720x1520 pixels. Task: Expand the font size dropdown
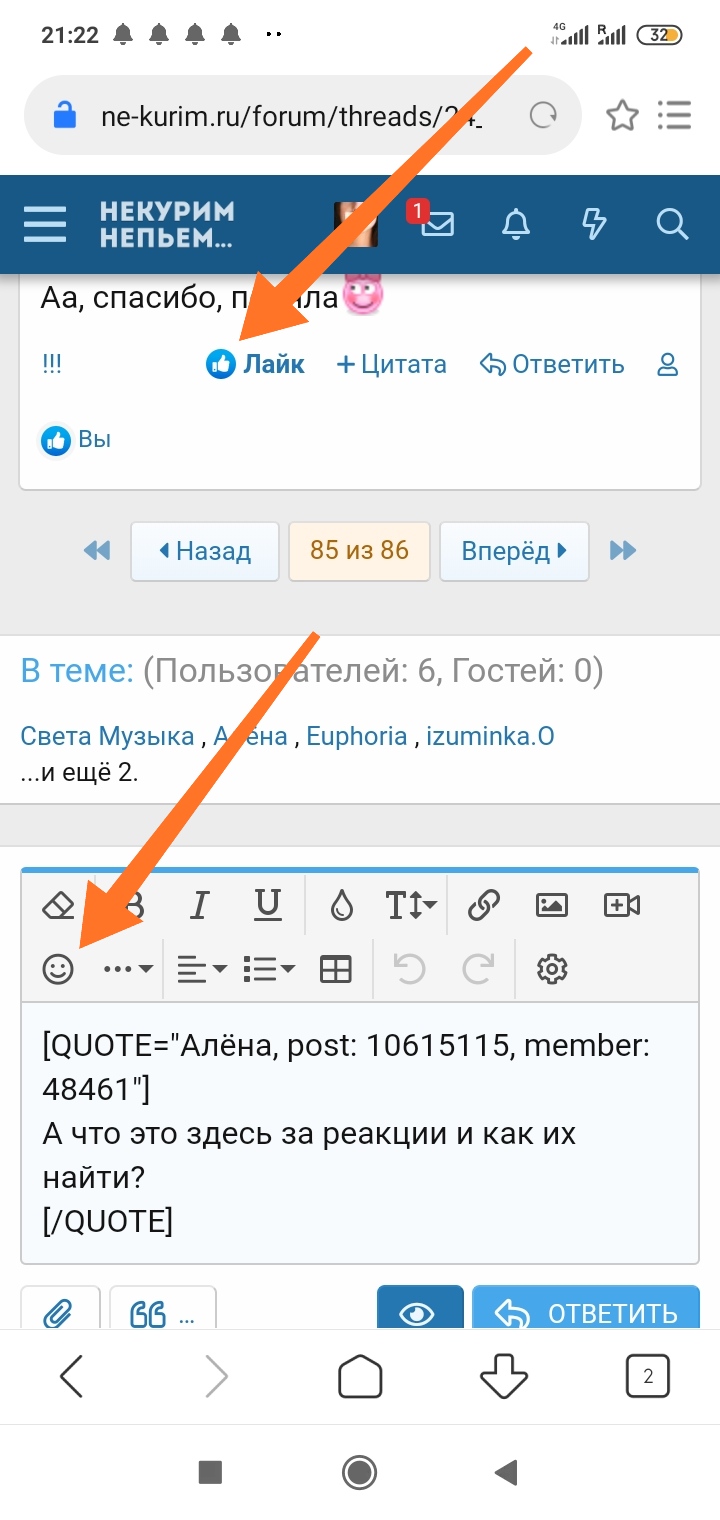[411, 906]
